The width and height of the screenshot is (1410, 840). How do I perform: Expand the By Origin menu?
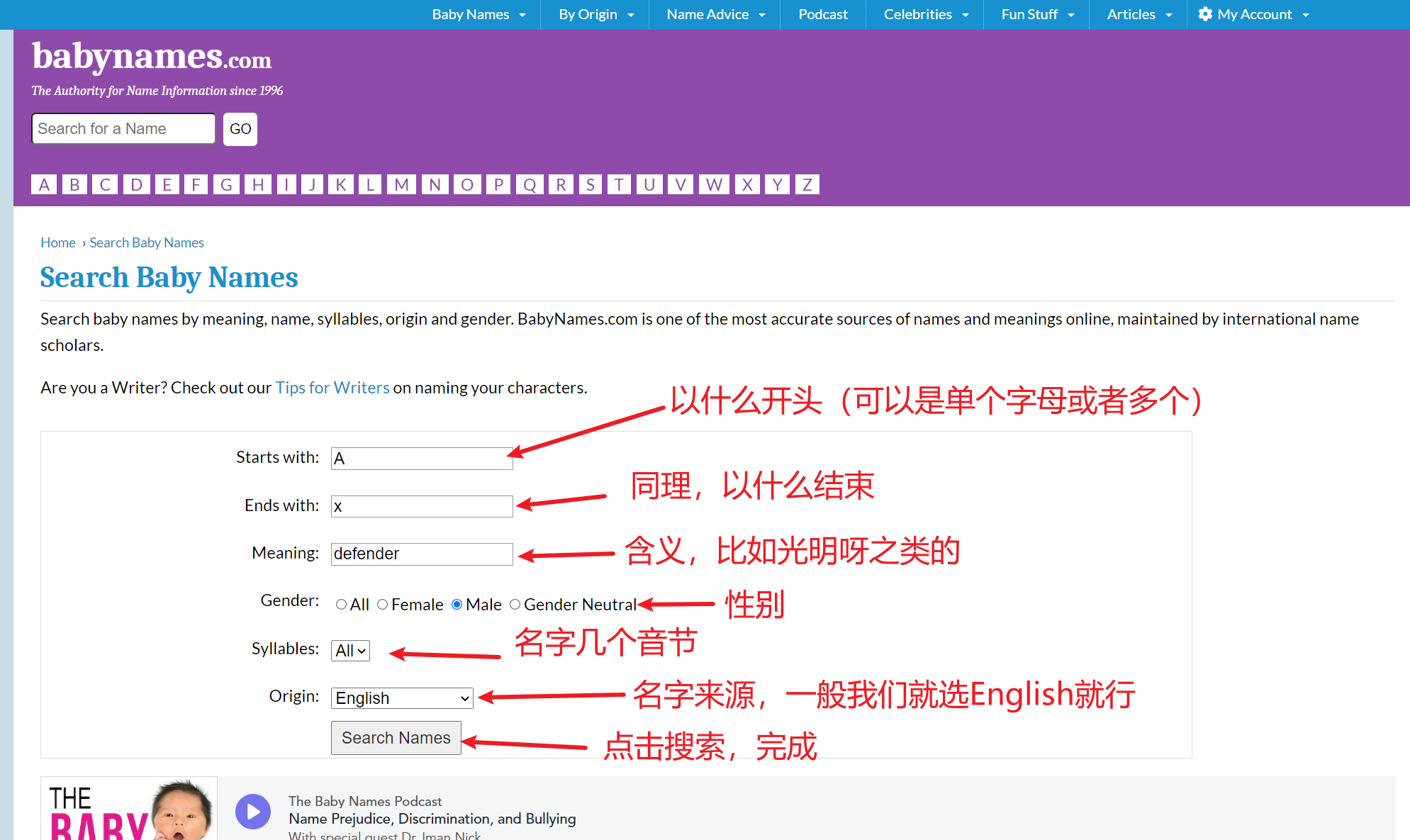tap(595, 14)
